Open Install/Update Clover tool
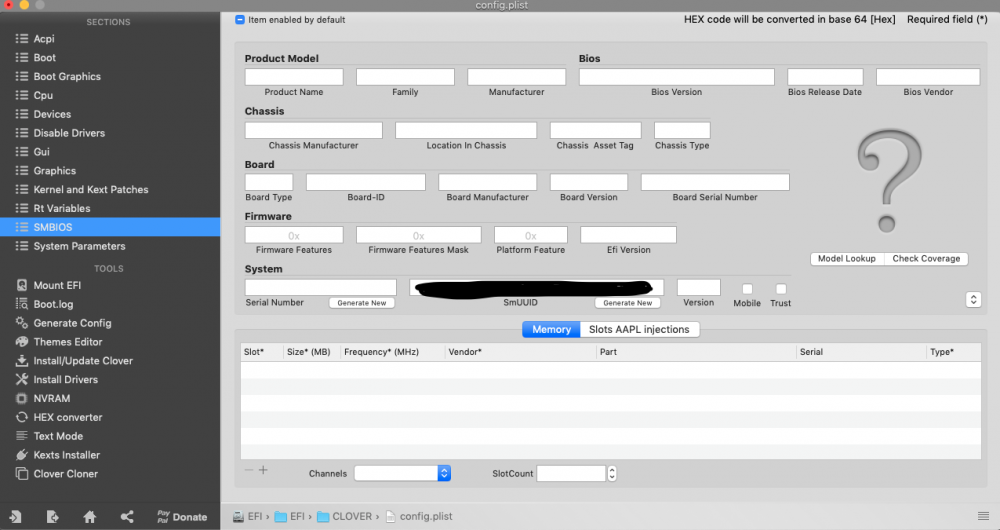The width and height of the screenshot is (1000, 530). 110,360
